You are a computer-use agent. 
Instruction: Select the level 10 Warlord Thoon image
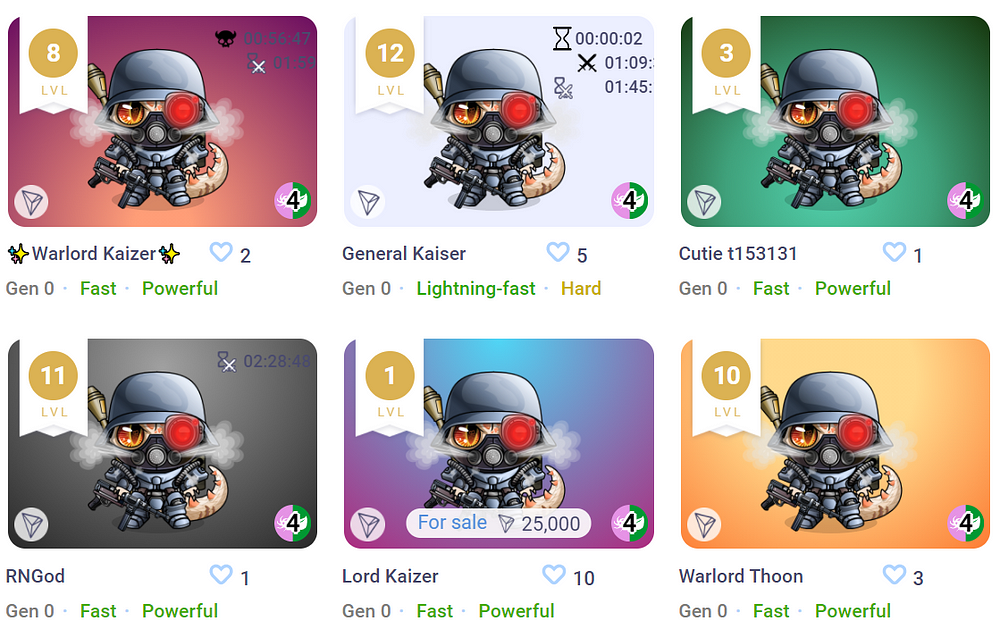coord(835,443)
